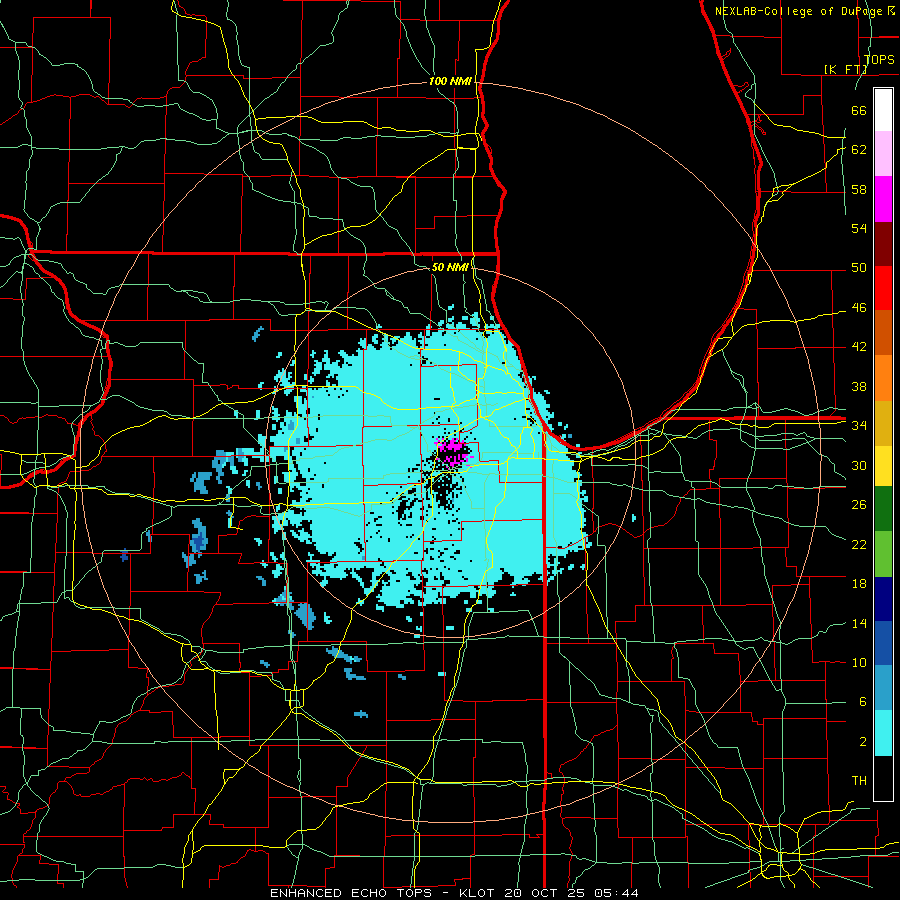This screenshot has height=900, width=900.
Task: Click the "34" legend value
Action: 859,425
